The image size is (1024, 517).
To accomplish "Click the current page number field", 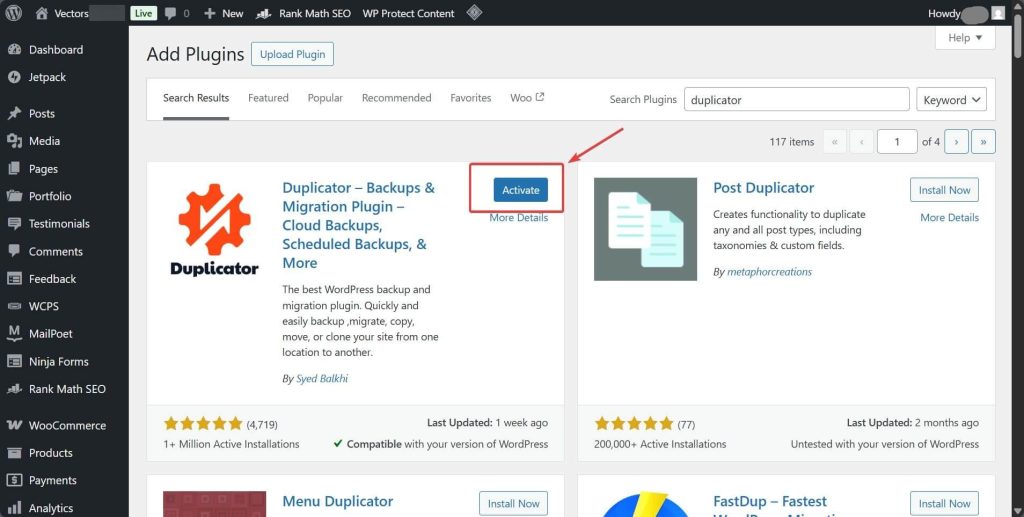I will coord(897,142).
